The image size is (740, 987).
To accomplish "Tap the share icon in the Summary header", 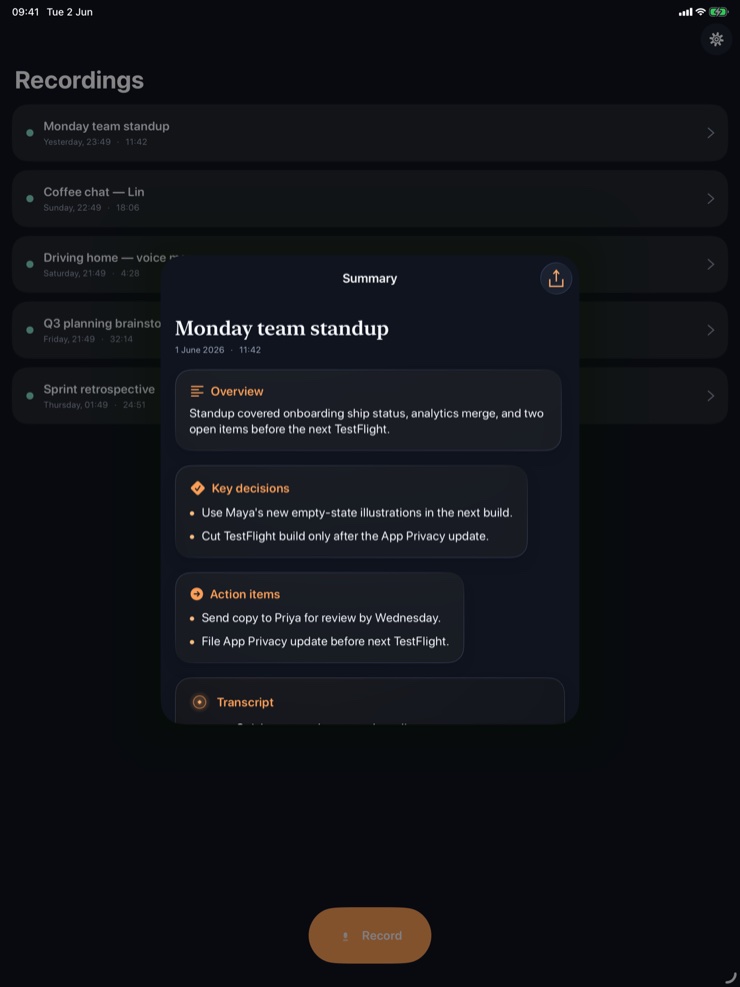I will pyautogui.click(x=556, y=278).
